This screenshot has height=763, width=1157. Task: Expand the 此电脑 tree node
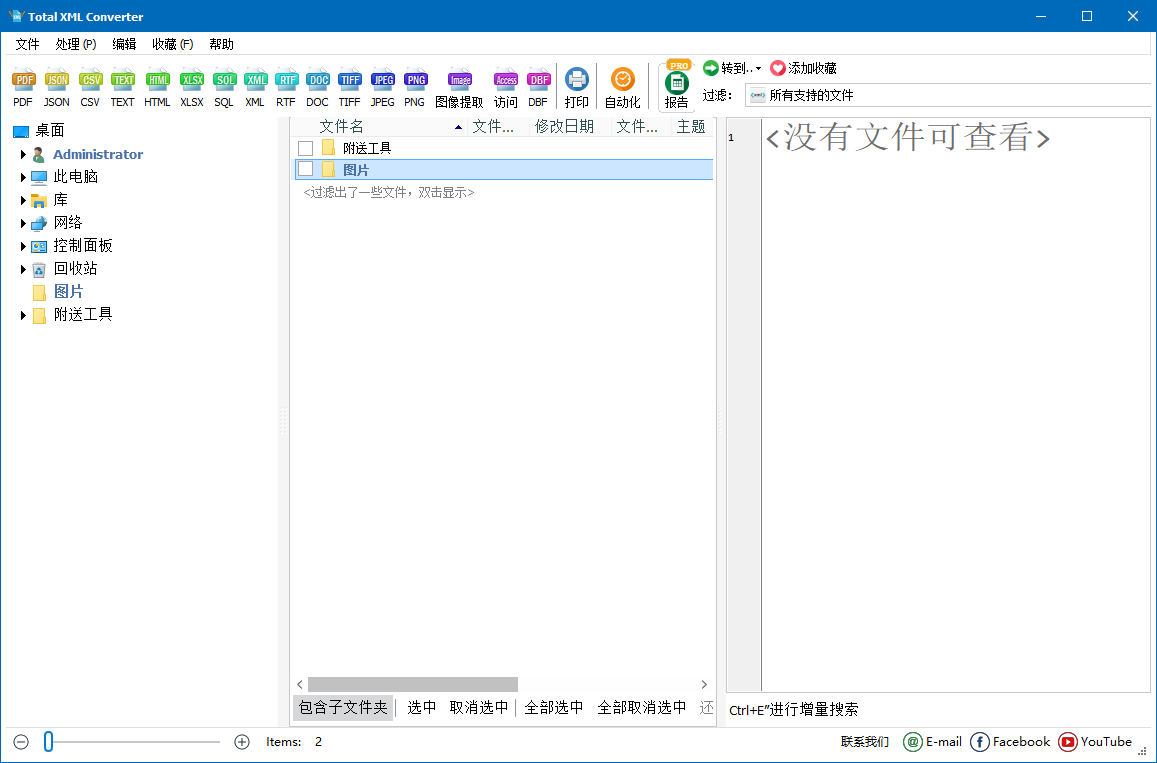pos(24,176)
